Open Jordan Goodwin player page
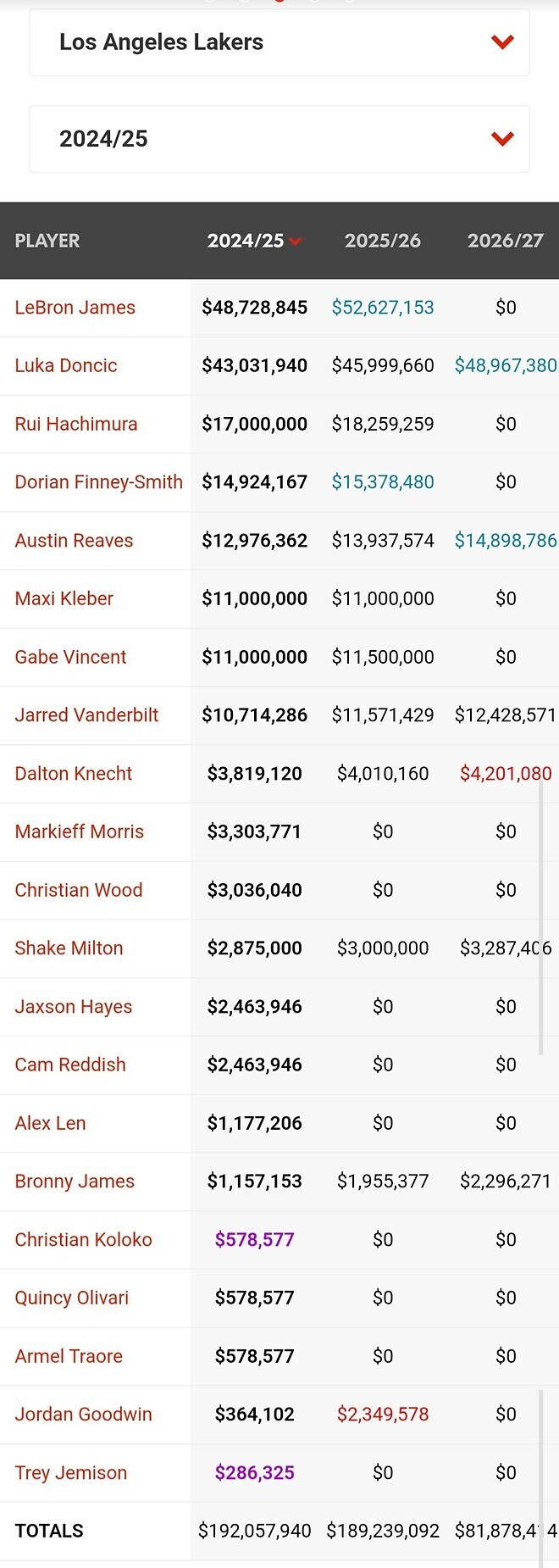 84,1415
